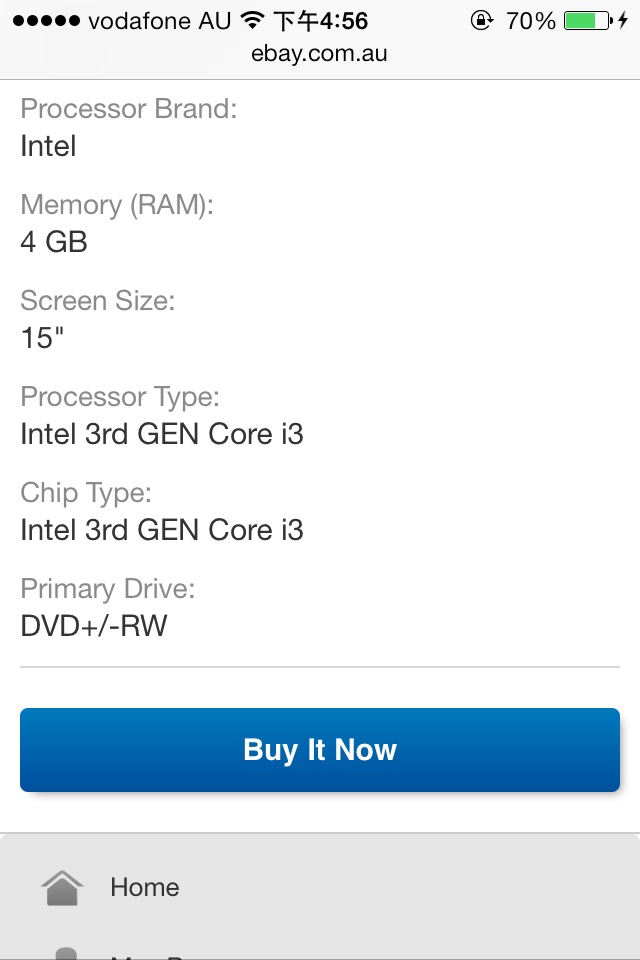Tap the 4 GB memory value
640x960 pixels.
(54, 241)
